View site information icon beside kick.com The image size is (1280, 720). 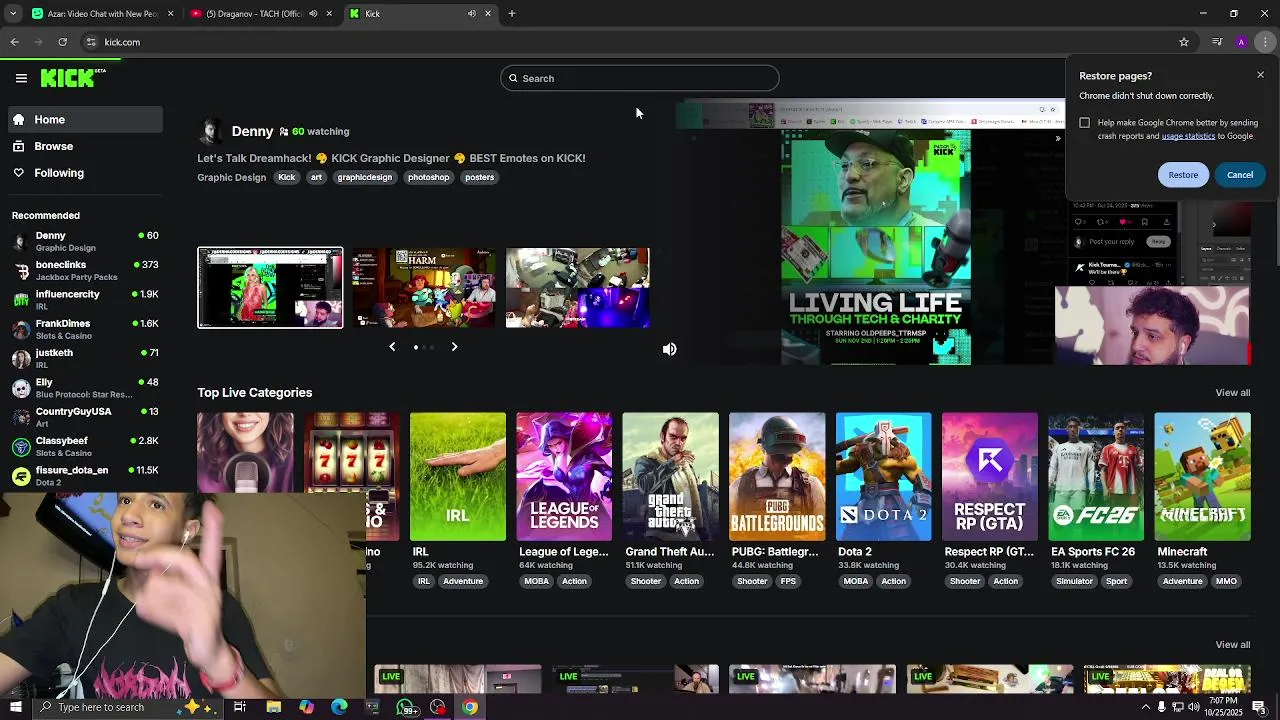pyautogui.click(x=91, y=42)
